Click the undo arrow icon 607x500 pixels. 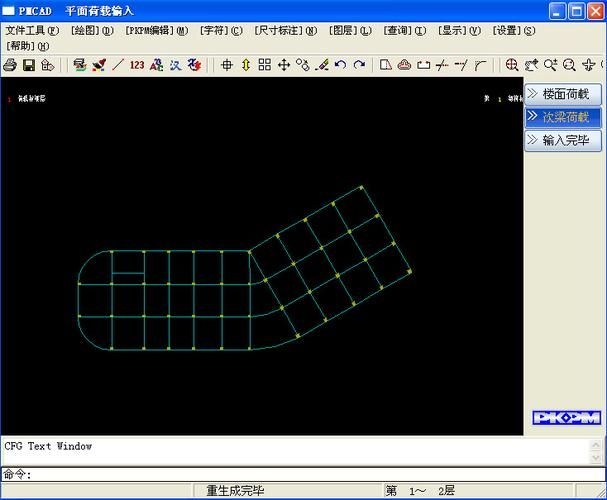click(x=341, y=65)
